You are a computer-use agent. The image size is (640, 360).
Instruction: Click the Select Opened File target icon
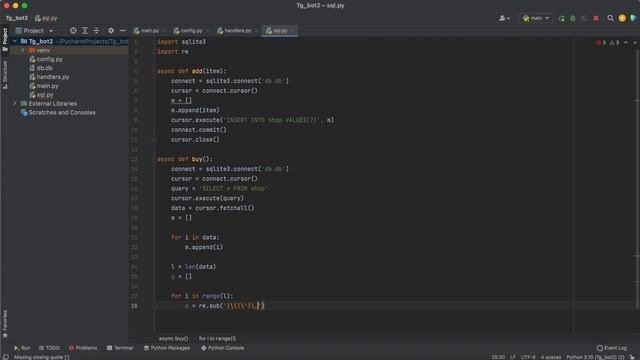click(73, 31)
